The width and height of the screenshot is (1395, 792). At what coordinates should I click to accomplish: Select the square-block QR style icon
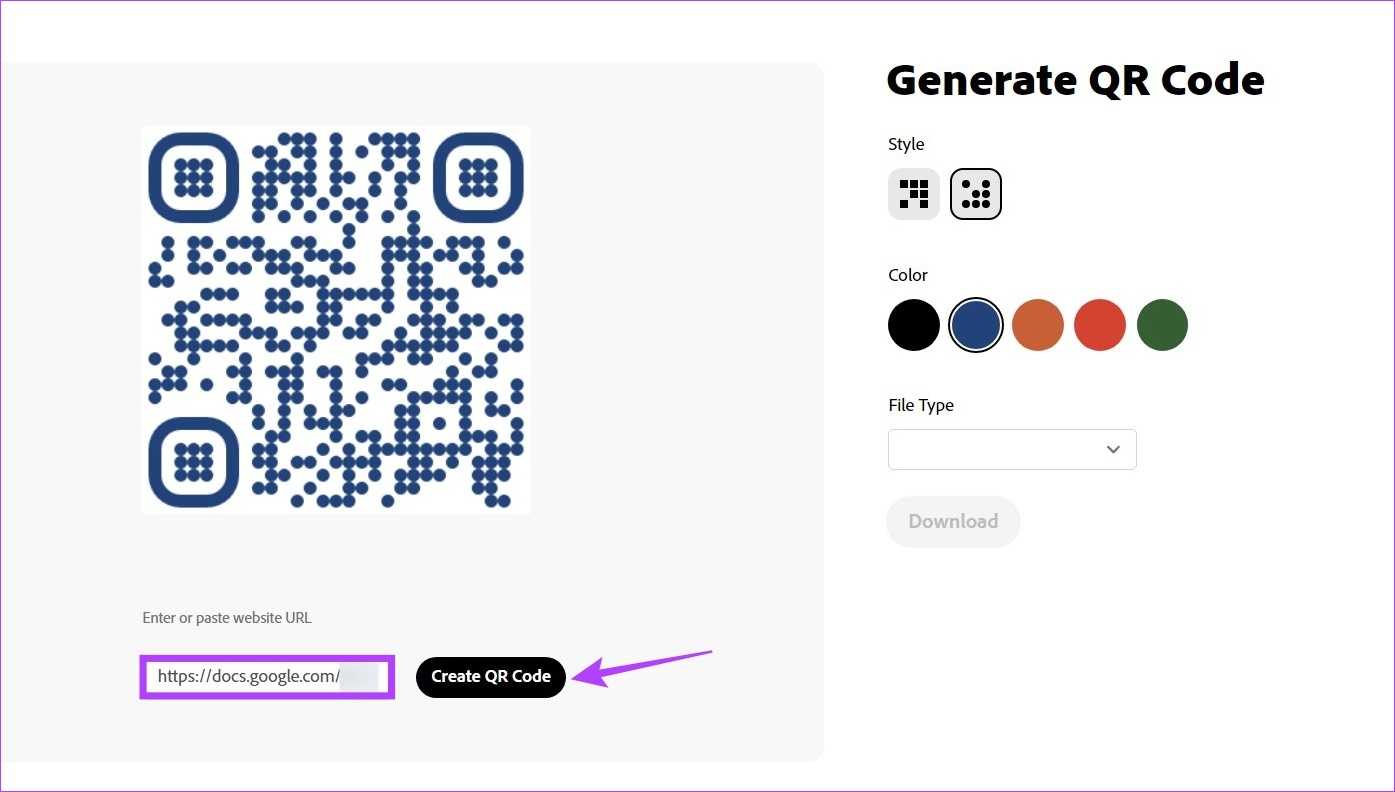914,194
